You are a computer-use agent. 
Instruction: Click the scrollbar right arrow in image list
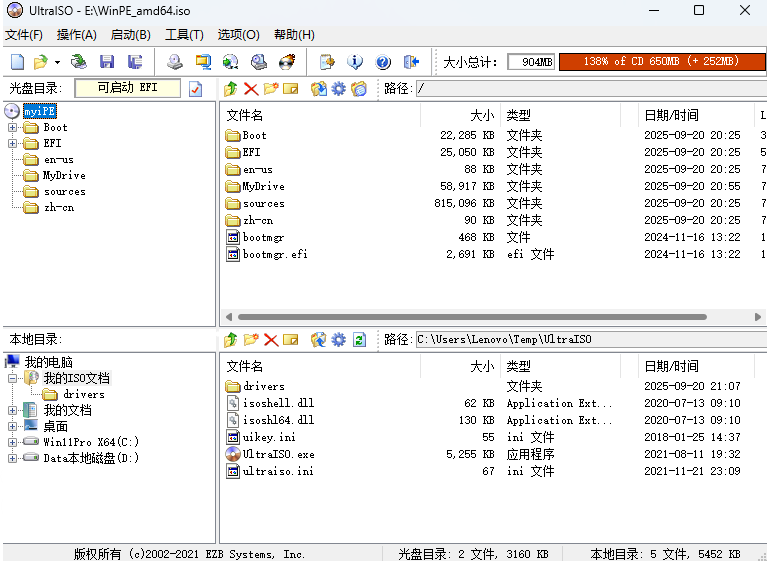coord(758,317)
